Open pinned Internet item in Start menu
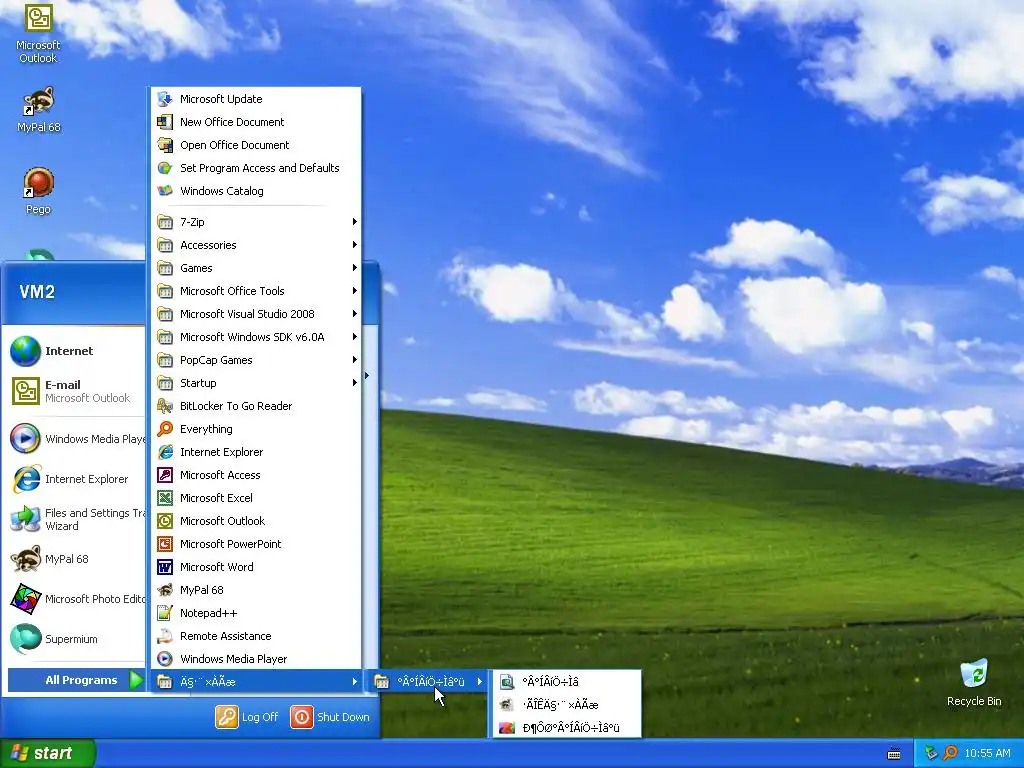The height and width of the screenshot is (768, 1024). coord(75,351)
